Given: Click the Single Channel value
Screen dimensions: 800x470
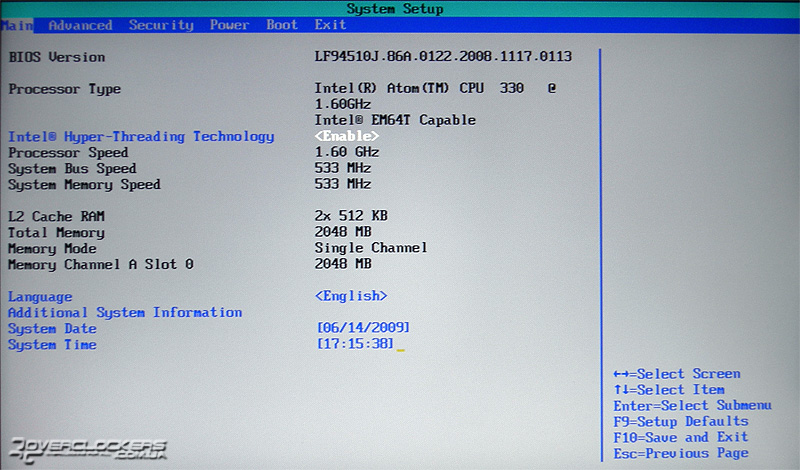Looking at the screenshot, I should click(370, 248).
